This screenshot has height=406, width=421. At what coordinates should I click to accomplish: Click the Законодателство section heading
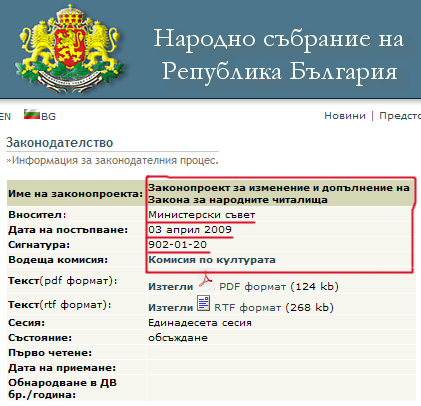point(60,143)
